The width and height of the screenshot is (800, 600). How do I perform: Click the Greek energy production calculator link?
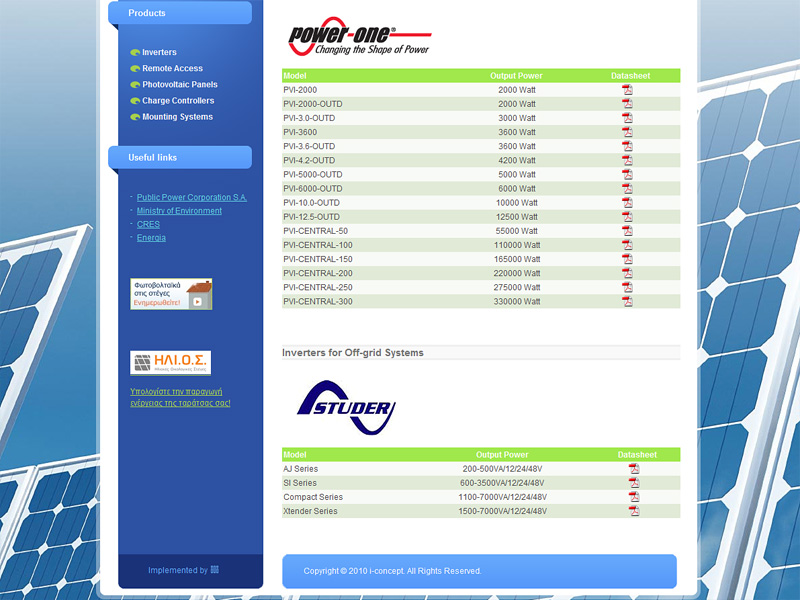180,397
